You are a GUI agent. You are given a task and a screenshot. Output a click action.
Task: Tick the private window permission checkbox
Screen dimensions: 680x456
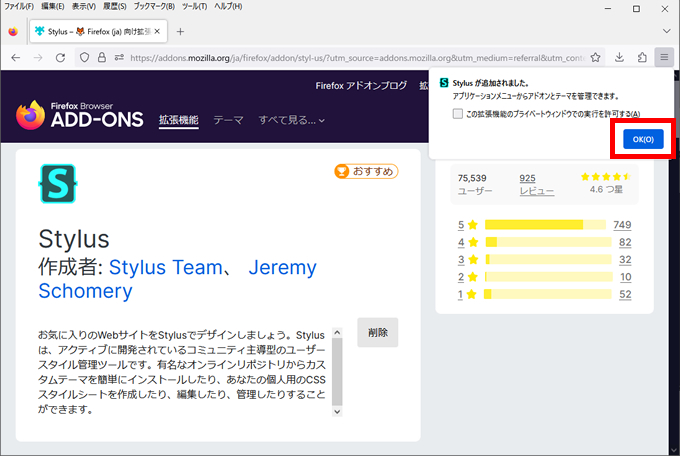tap(458, 114)
